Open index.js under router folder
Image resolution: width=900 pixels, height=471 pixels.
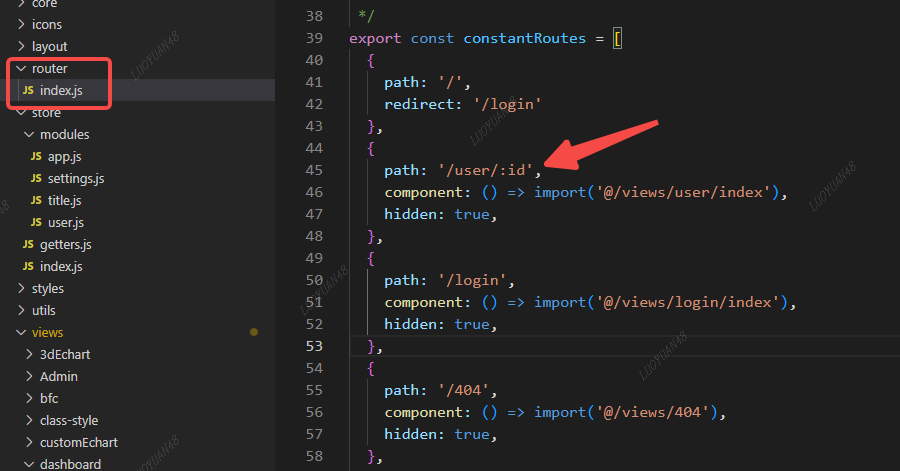[61, 90]
